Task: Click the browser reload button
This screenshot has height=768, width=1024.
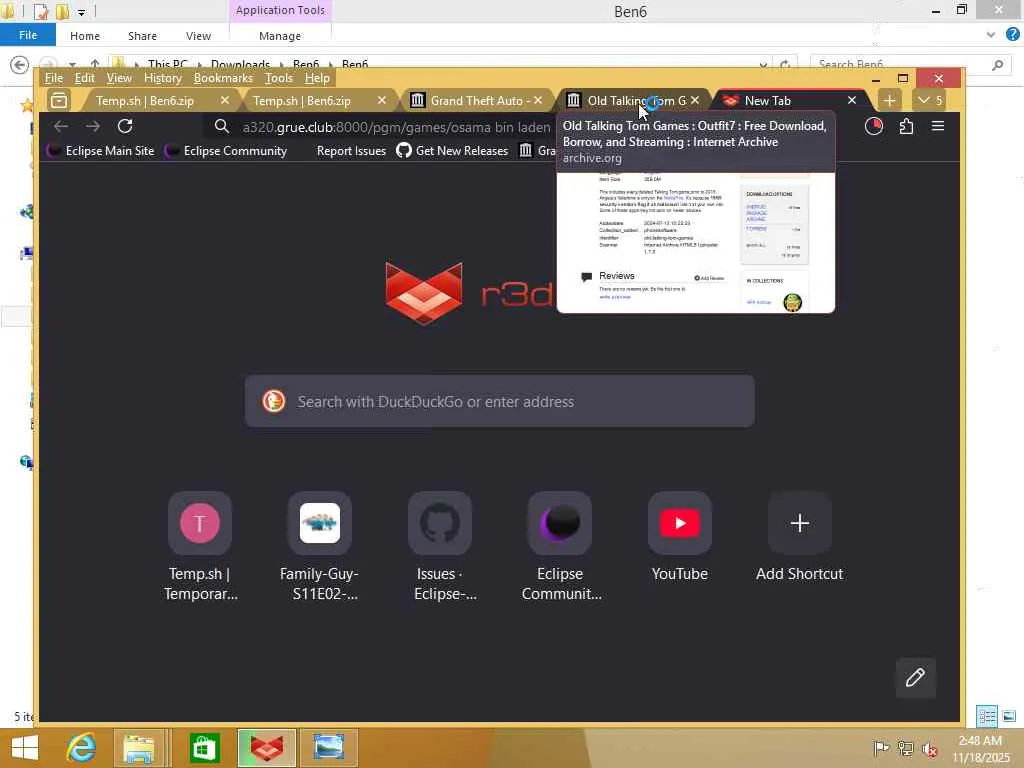Action: (125, 126)
